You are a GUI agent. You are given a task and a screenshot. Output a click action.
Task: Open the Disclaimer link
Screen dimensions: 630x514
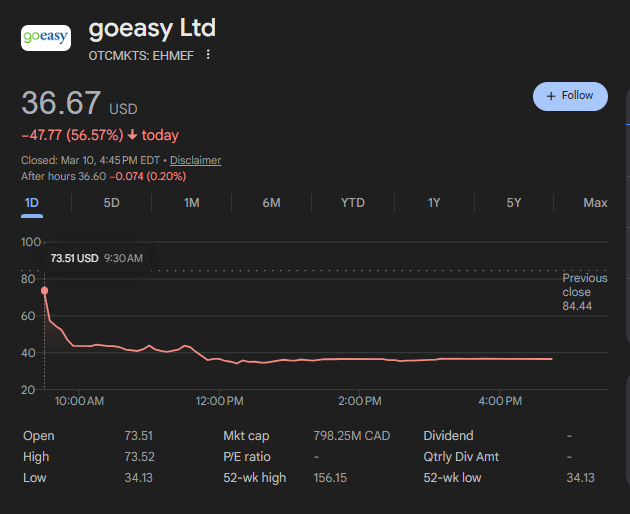[195, 160]
